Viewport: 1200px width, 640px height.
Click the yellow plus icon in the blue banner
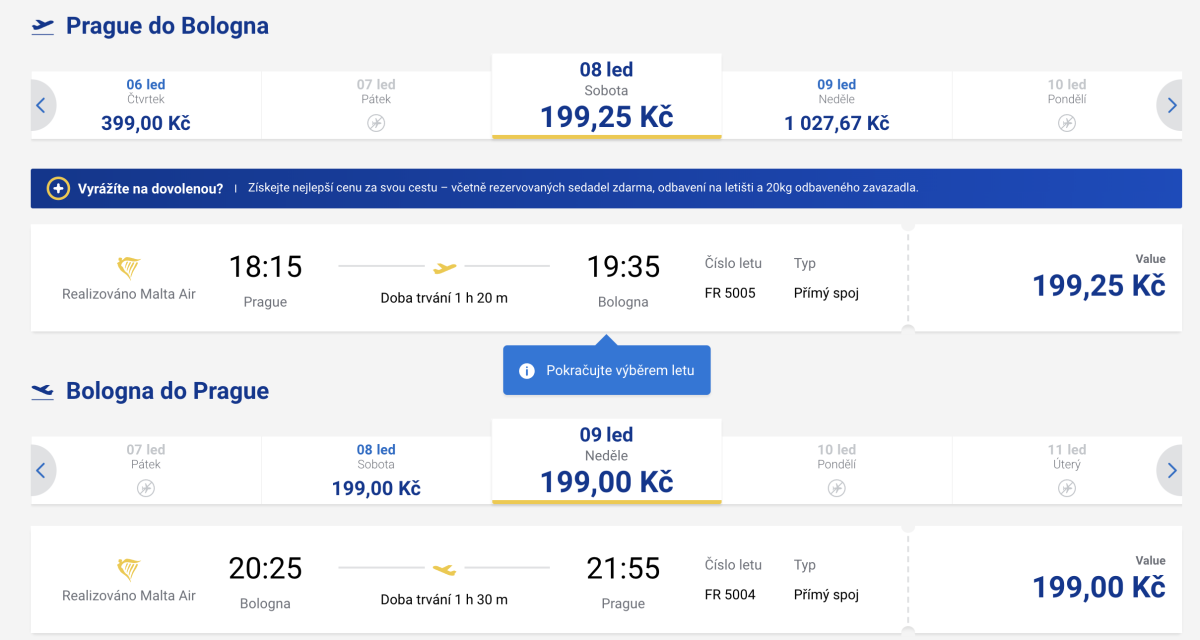[59, 188]
